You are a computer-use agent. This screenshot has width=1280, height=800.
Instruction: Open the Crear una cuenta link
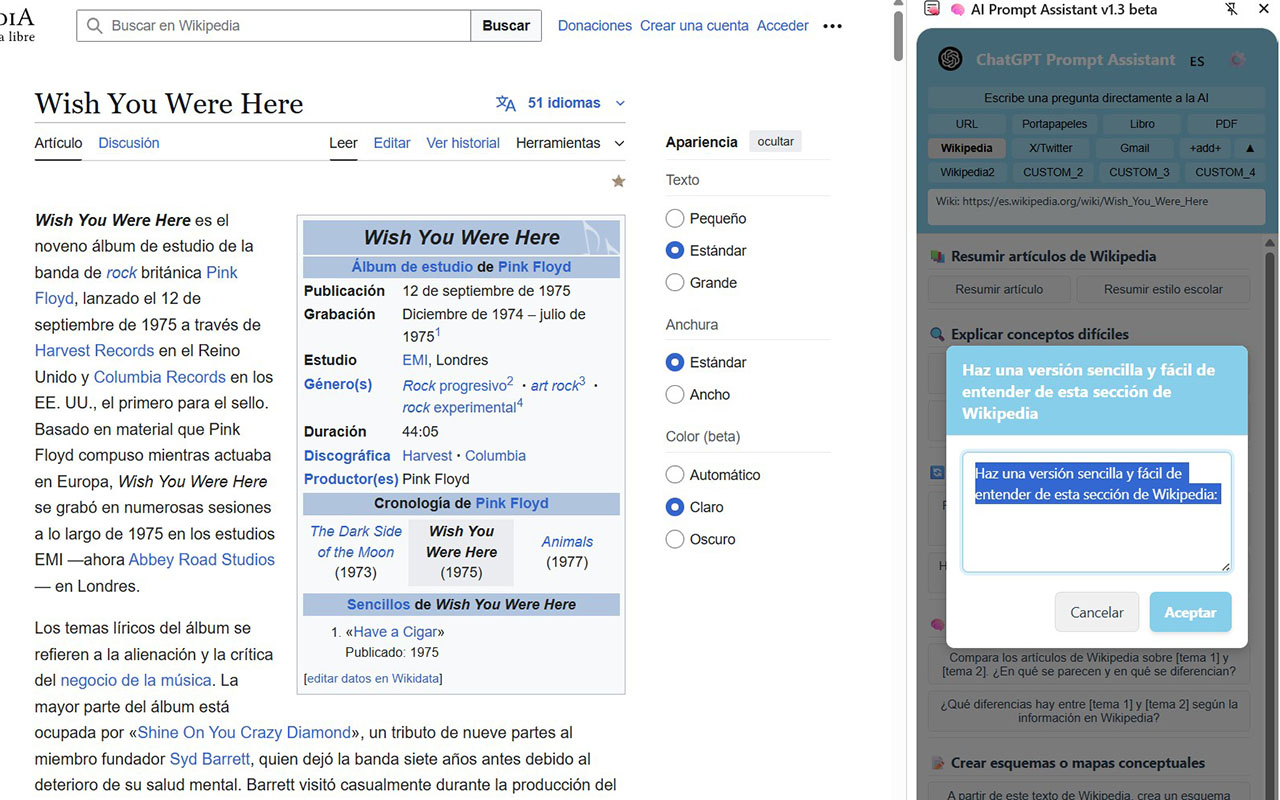694,26
